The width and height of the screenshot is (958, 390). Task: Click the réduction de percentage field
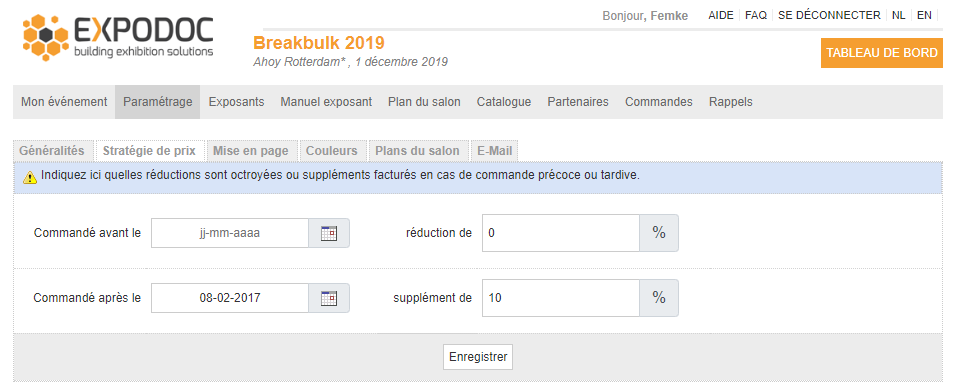coord(560,233)
